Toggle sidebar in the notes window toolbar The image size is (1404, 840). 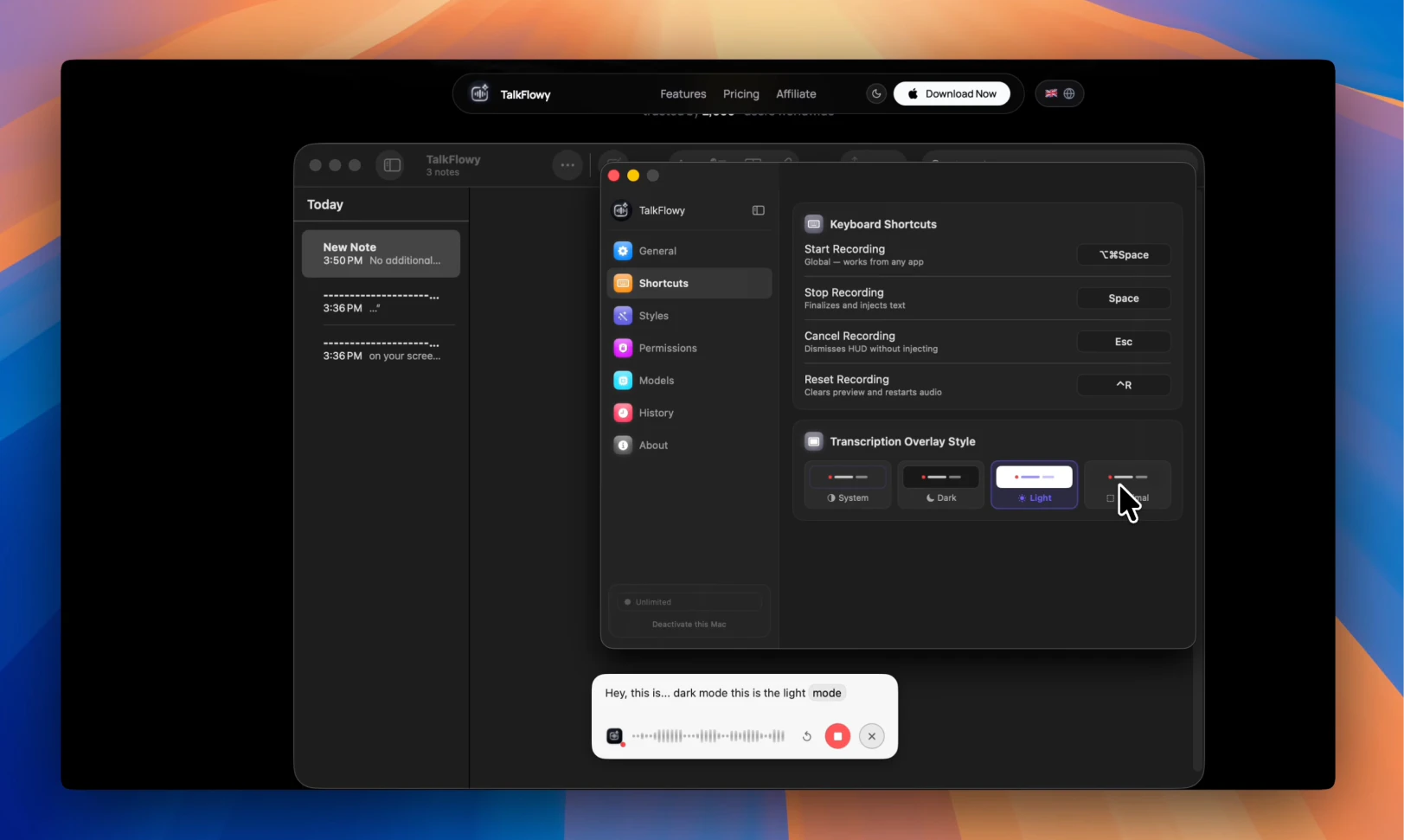point(392,165)
